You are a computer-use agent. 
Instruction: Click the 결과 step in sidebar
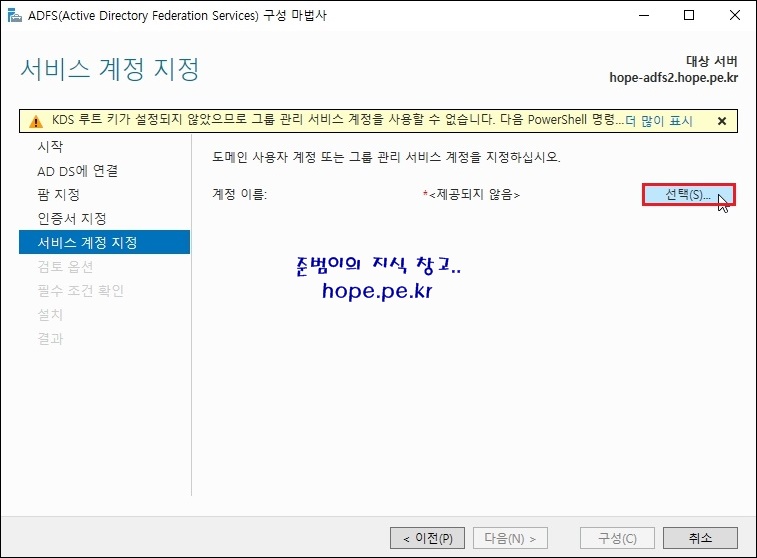[50, 339]
